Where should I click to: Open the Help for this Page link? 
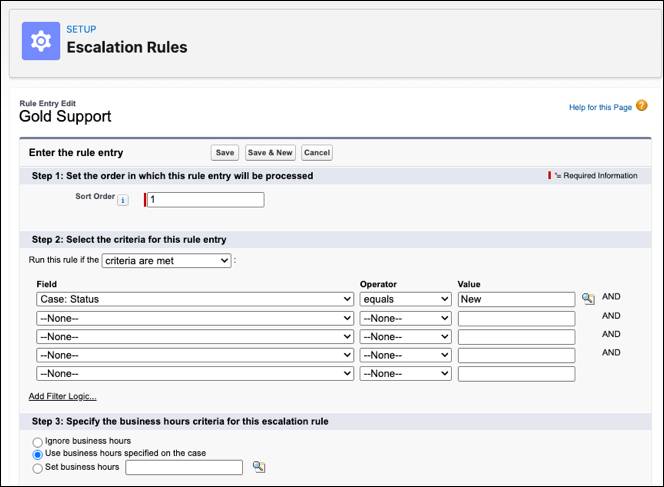tap(600, 107)
